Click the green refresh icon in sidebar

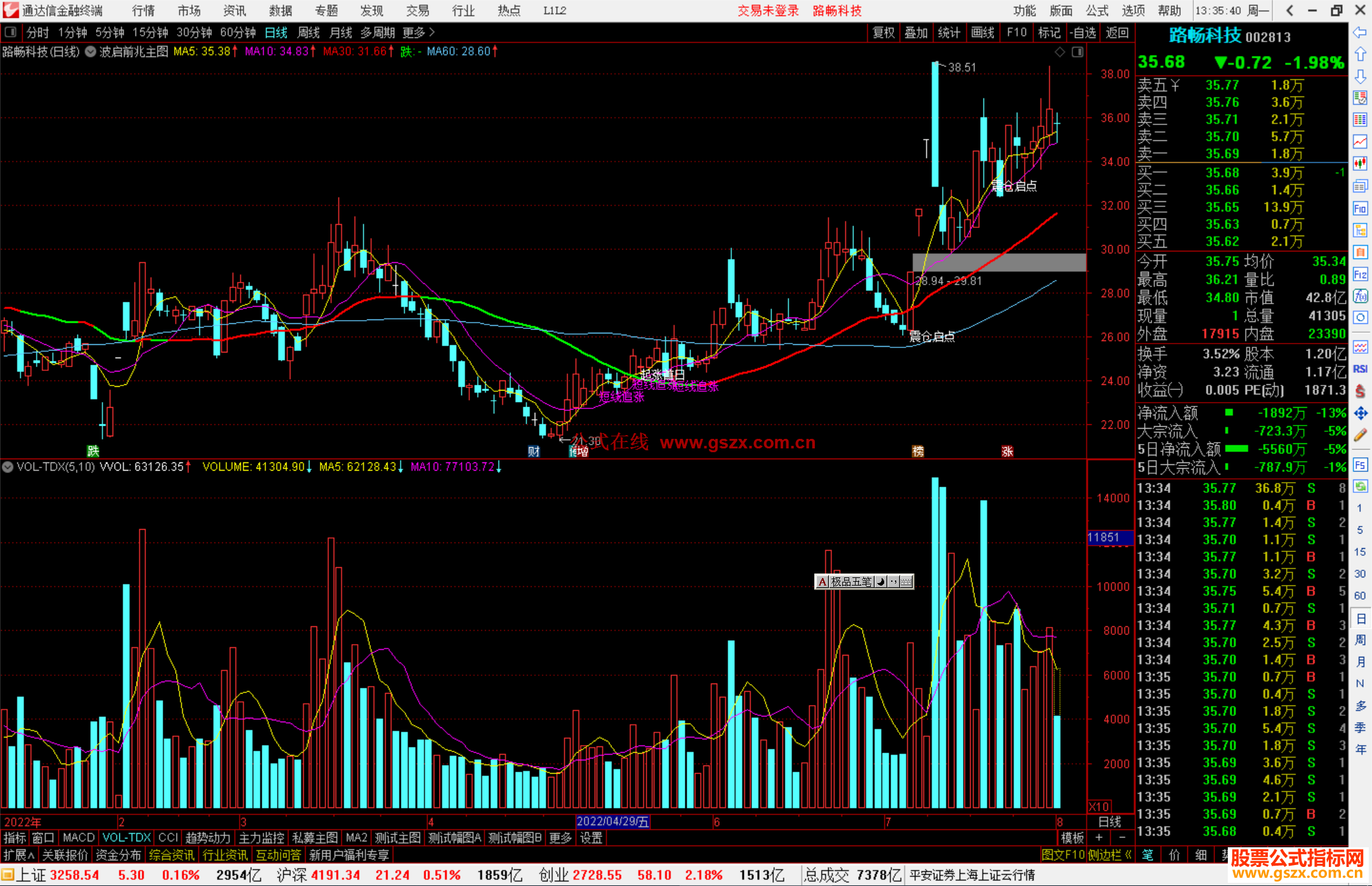coord(1360,487)
